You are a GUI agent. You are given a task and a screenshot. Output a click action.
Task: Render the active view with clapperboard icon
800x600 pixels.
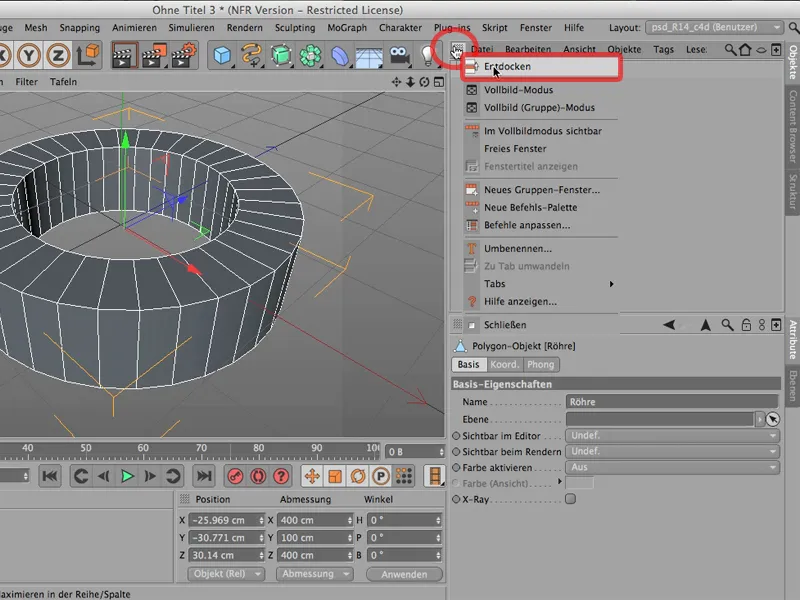(124, 55)
